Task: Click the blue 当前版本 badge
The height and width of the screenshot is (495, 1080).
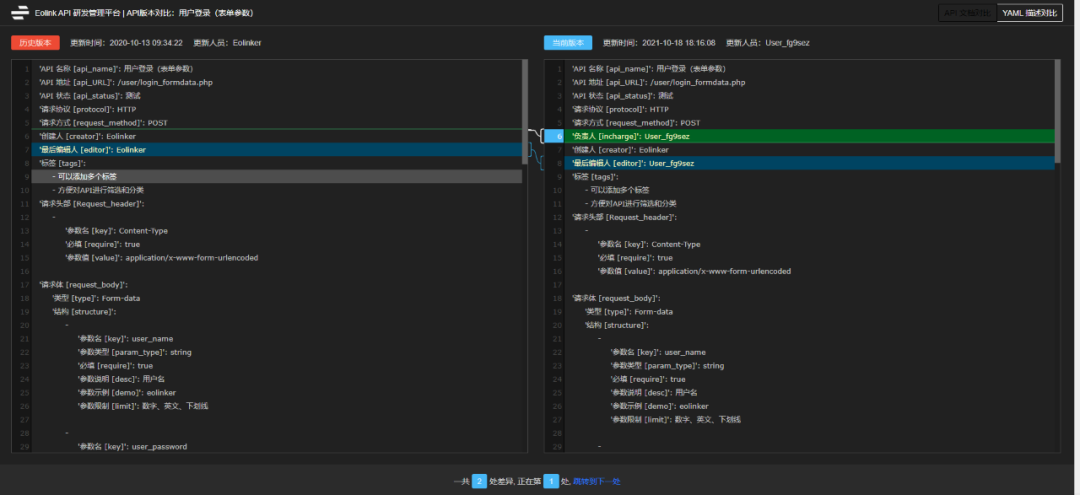Action: pyautogui.click(x=568, y=43)
